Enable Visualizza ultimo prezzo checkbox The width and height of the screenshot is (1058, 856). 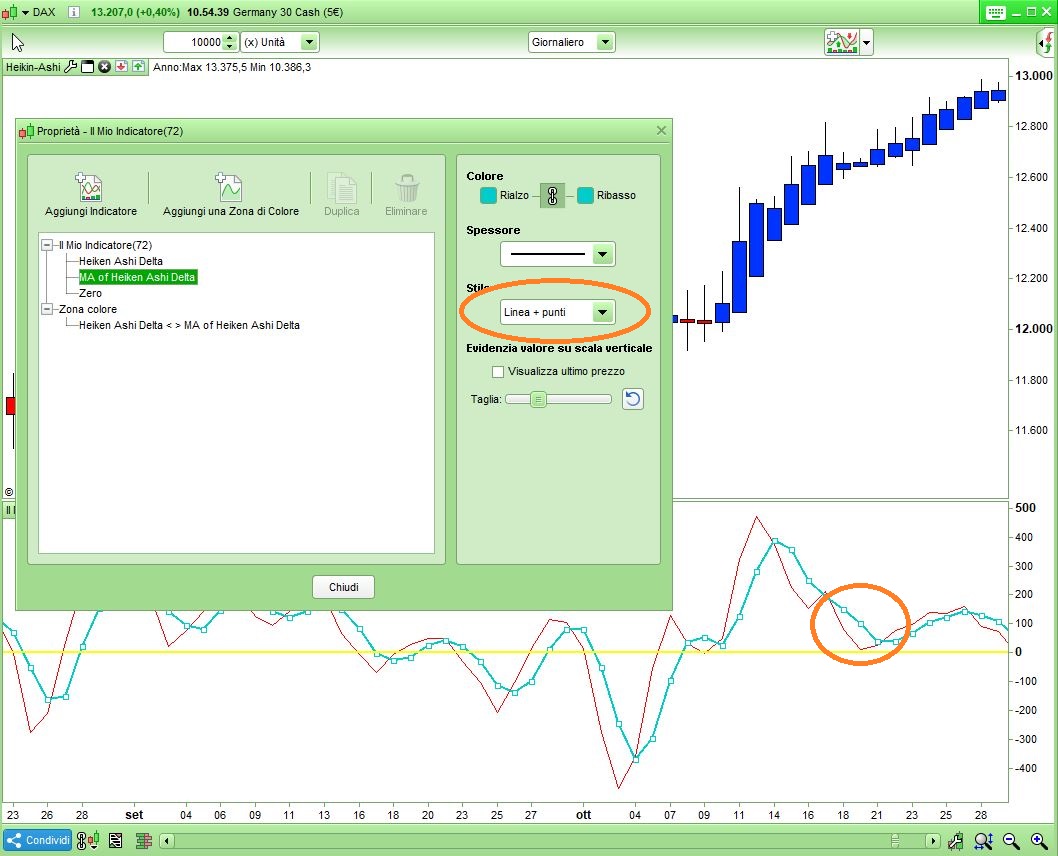click(498, 372)
